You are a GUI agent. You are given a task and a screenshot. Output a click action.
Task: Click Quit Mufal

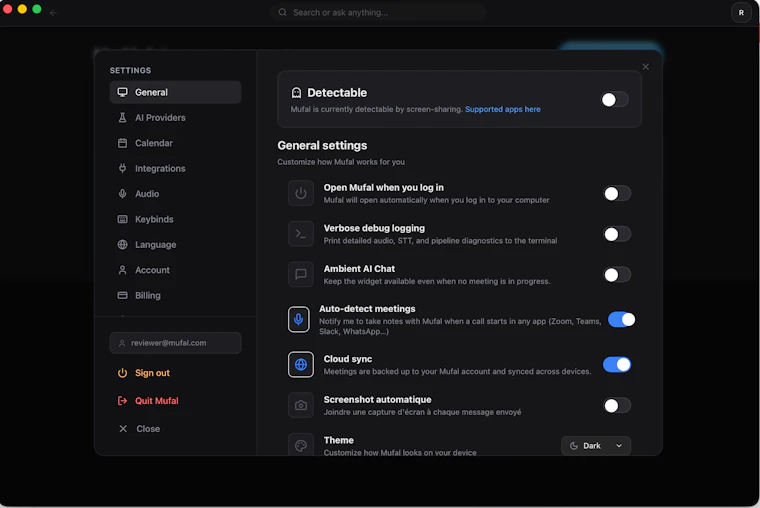[157, 400]
